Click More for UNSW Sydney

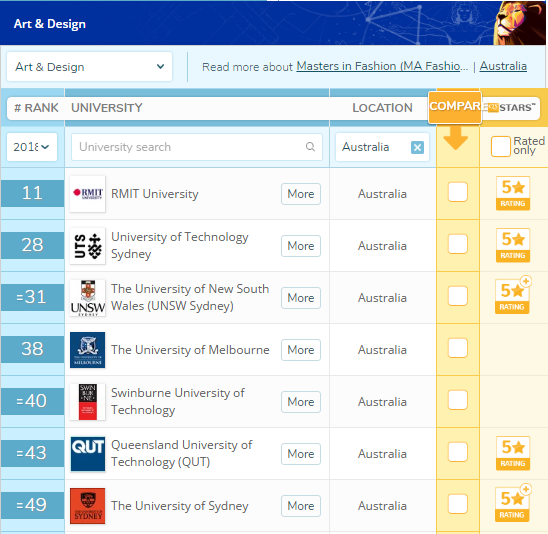(x=301, y=298)
